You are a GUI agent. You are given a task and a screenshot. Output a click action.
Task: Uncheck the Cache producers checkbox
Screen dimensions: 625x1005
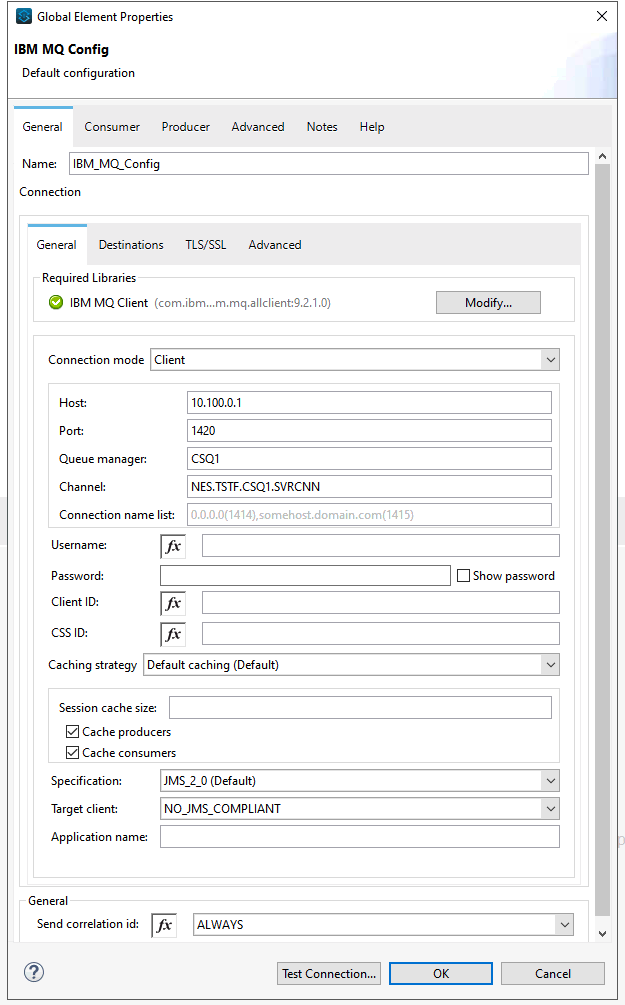point(72,731)
